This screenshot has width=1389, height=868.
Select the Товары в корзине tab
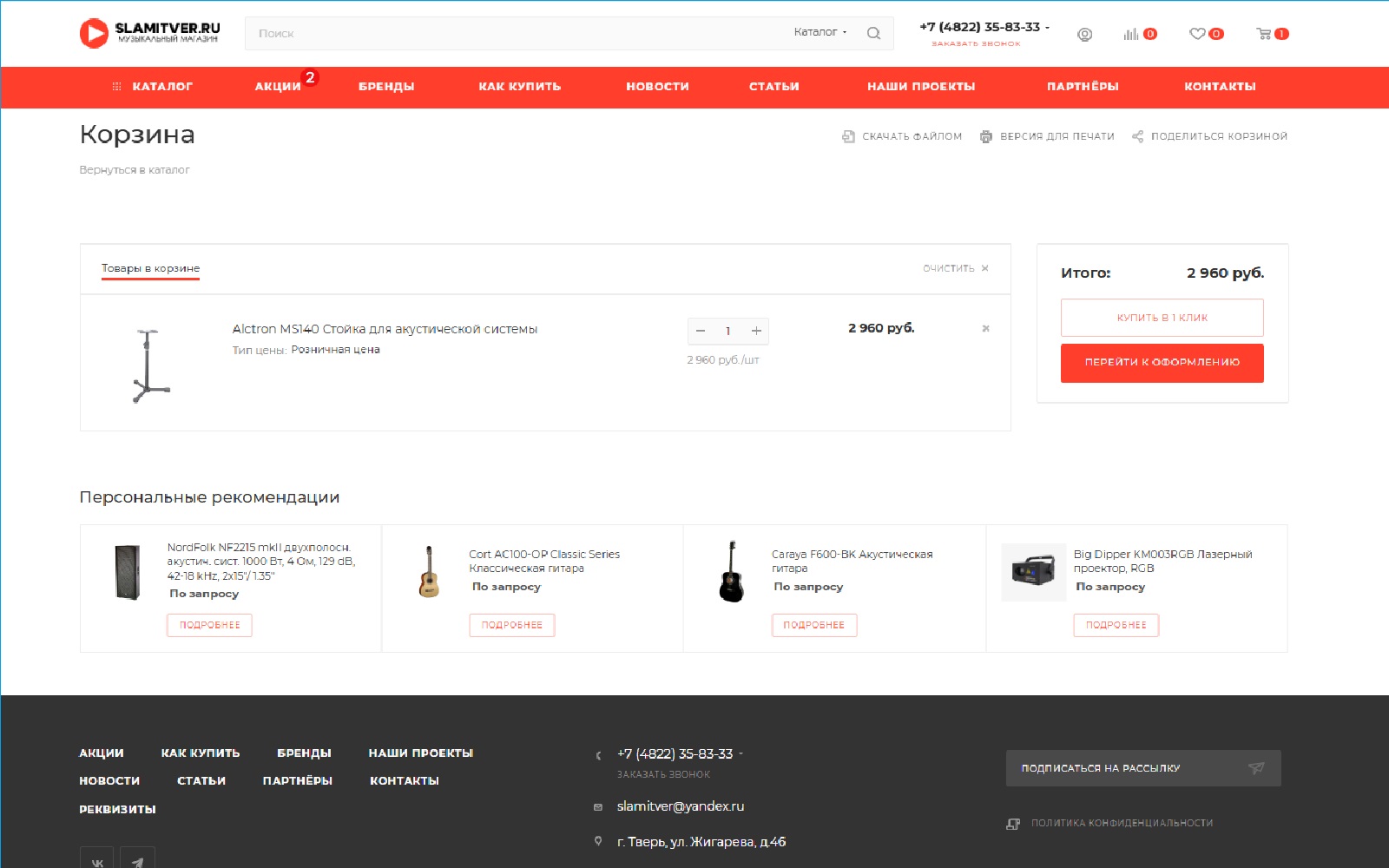coord(150,269)
